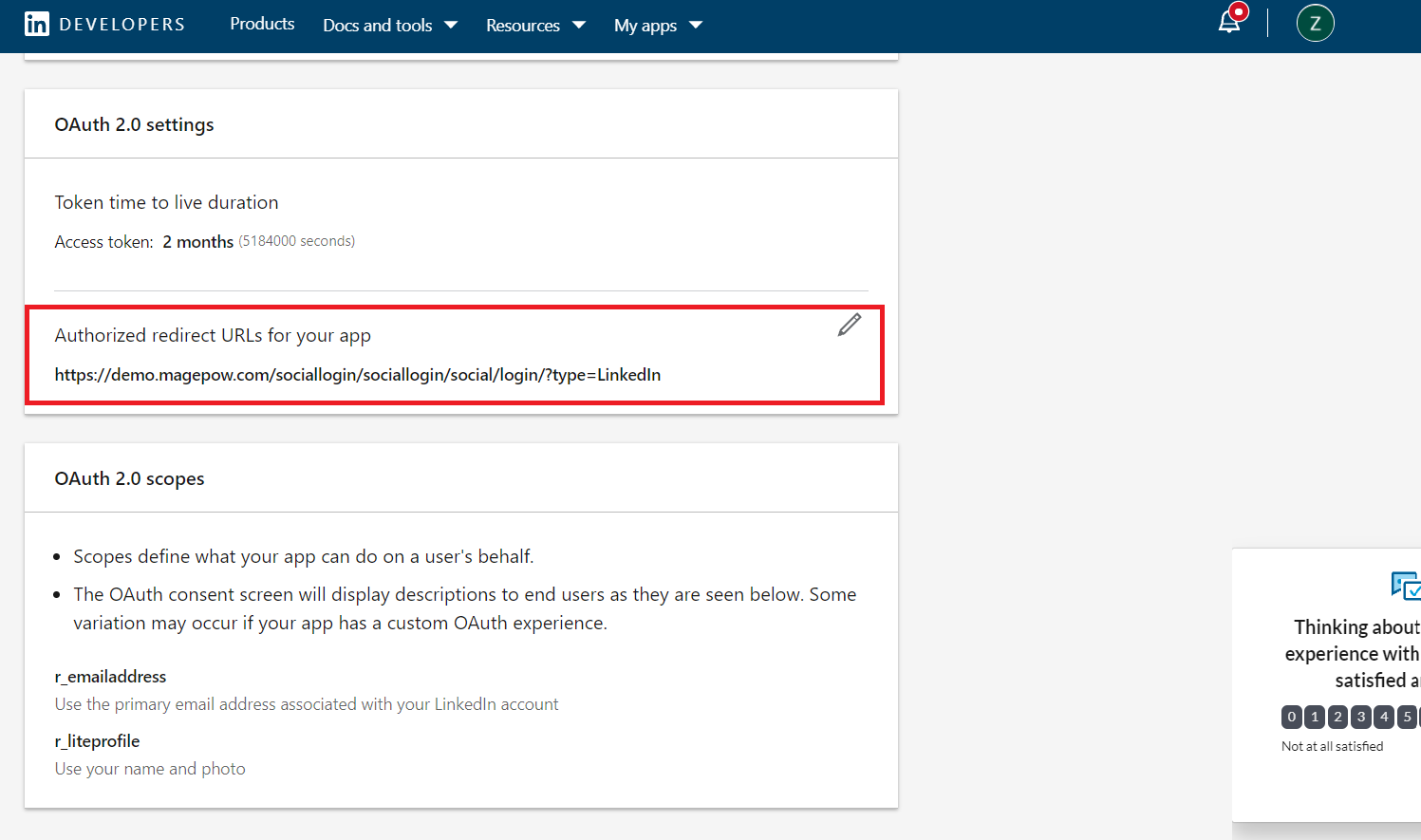Click the r_liteprofile scope name
The image size is (1421, 840).
coord(97,741)
